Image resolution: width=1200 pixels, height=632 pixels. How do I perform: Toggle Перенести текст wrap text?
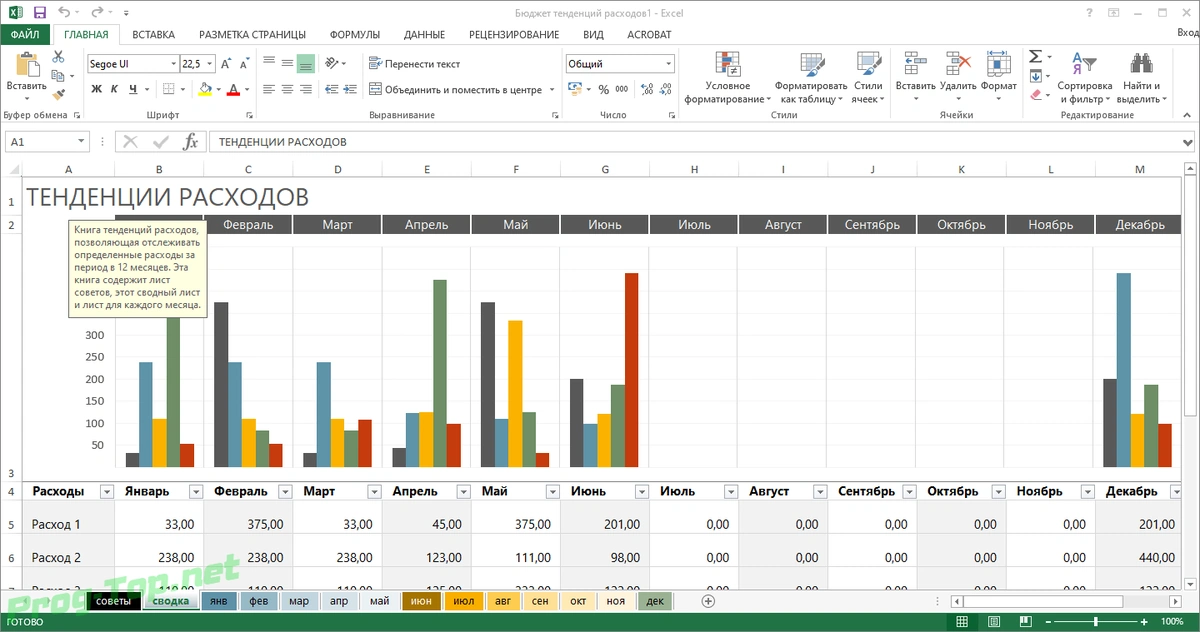coord(414,63)
